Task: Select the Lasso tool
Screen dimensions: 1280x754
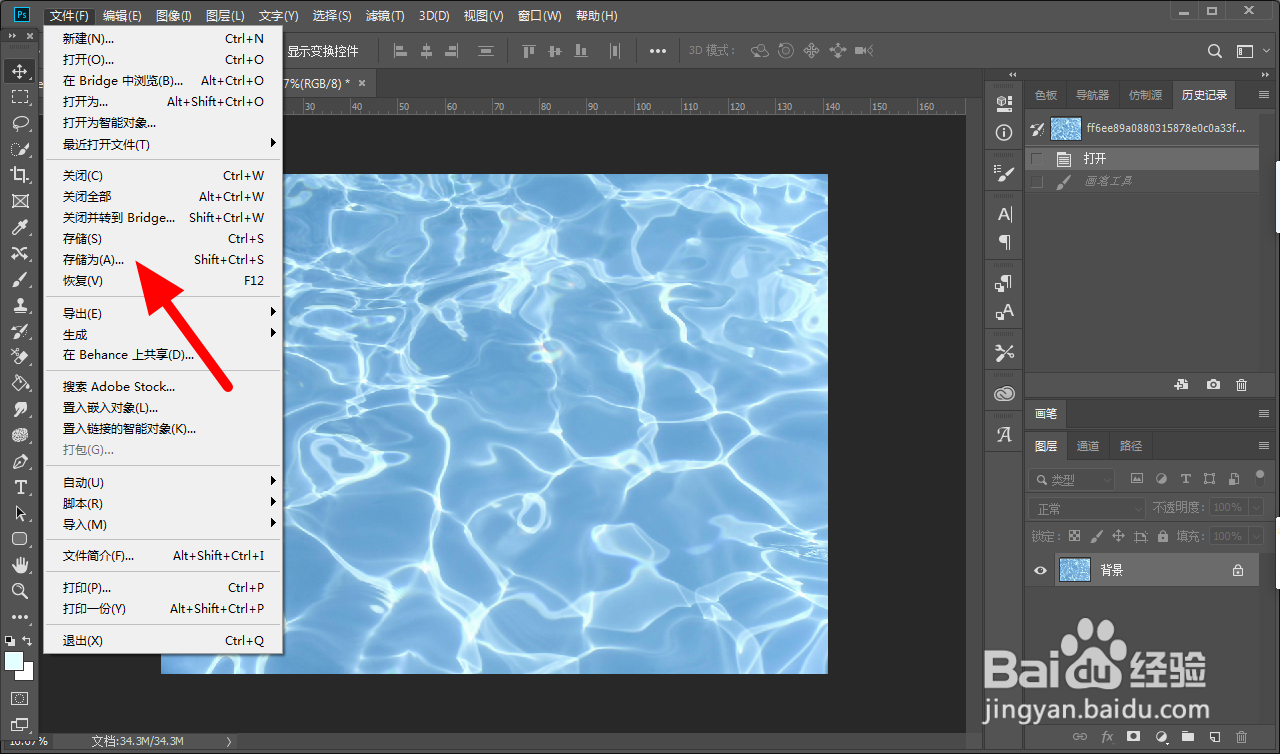Action: pyautogui.click(x=19, y=123)
